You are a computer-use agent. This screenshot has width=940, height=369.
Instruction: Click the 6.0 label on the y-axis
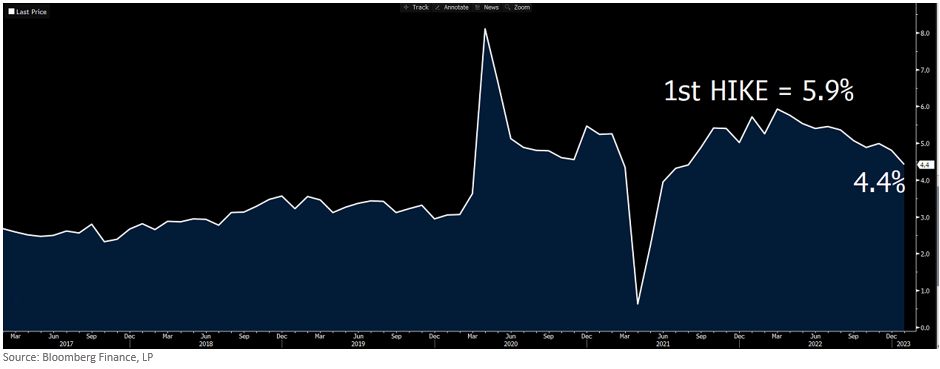pyautogui.click(x=925, y=107)
